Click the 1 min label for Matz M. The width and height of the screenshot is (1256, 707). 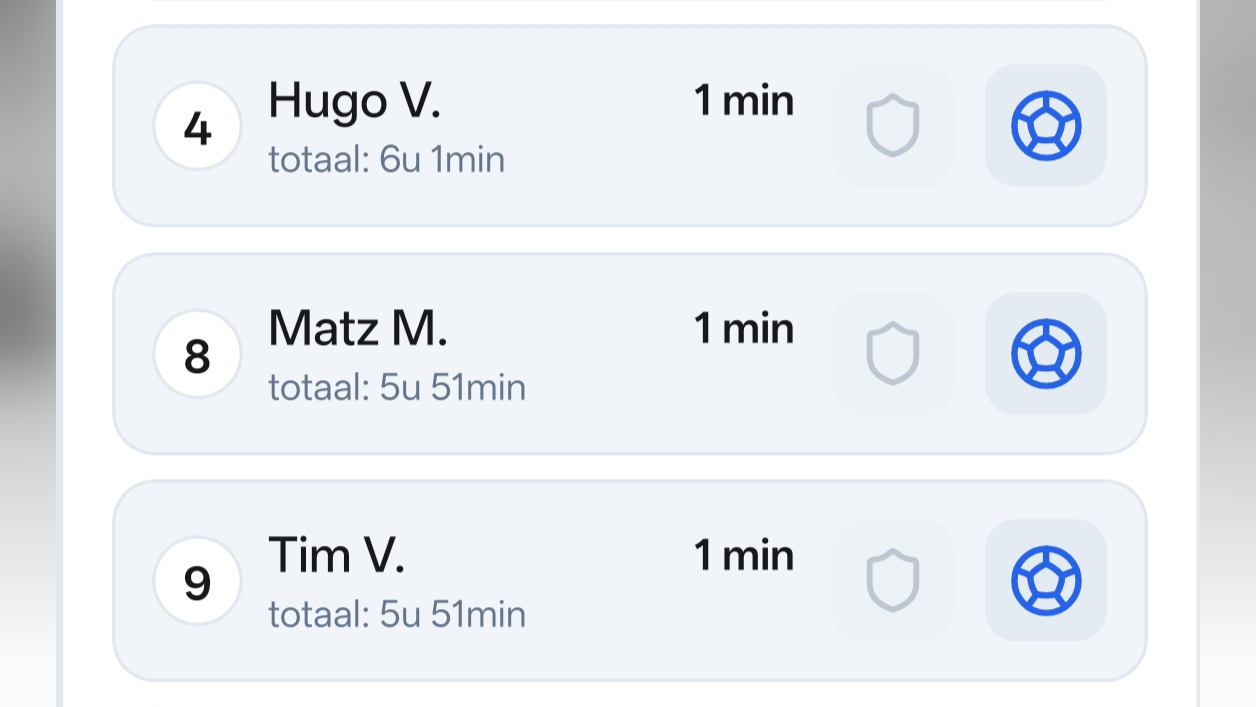744,328
